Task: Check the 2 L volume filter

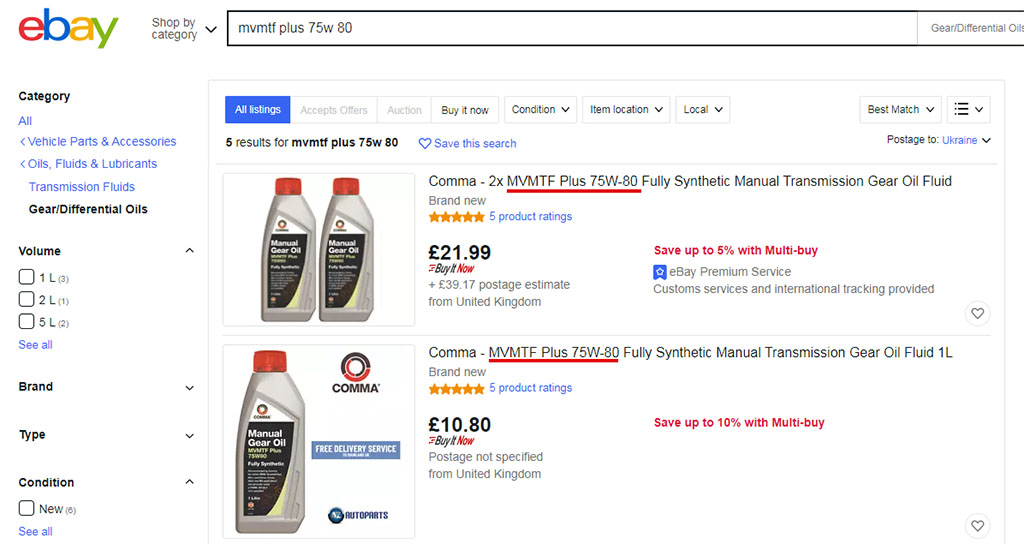Action: click(x=26, y=299)
